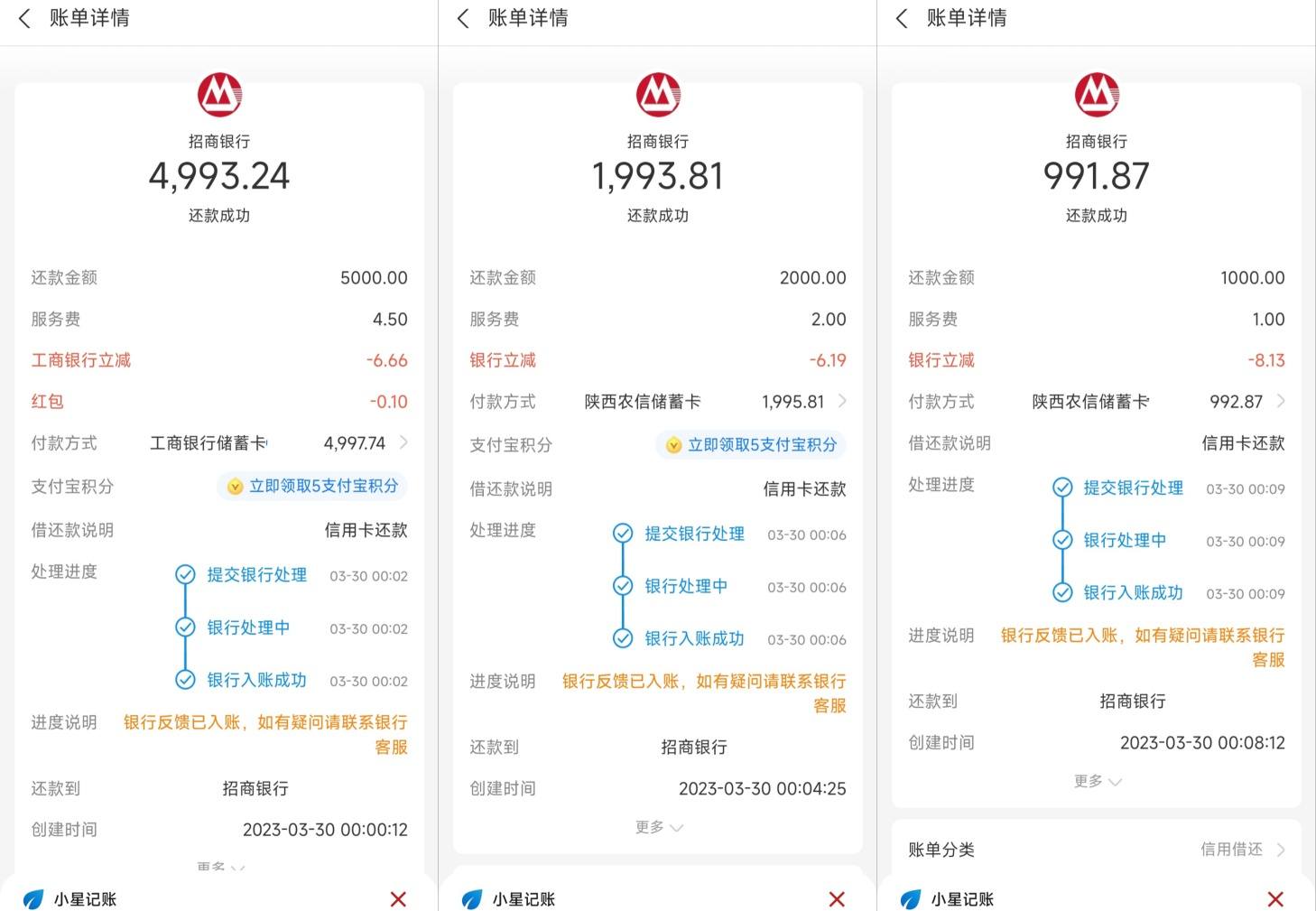Tap the 服务费 1.00 value
Screen dimensions: 1316x911
point(1268,319)
